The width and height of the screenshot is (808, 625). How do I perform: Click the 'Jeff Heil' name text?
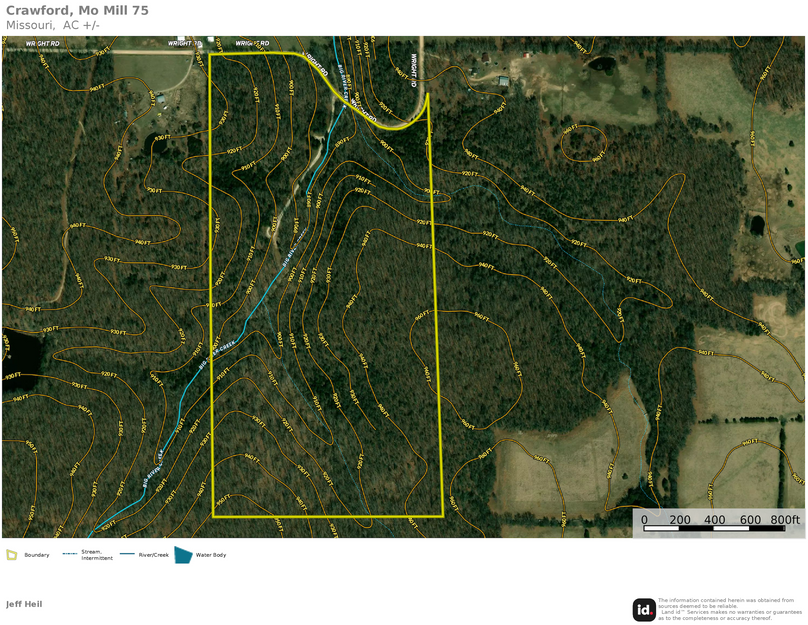click(24, 604)
